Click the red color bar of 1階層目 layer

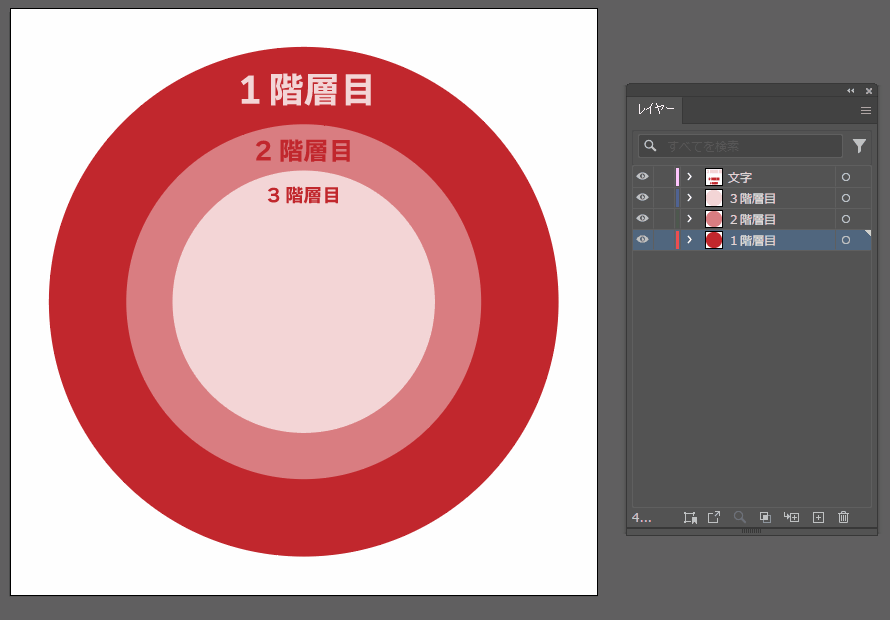(677, 240)
